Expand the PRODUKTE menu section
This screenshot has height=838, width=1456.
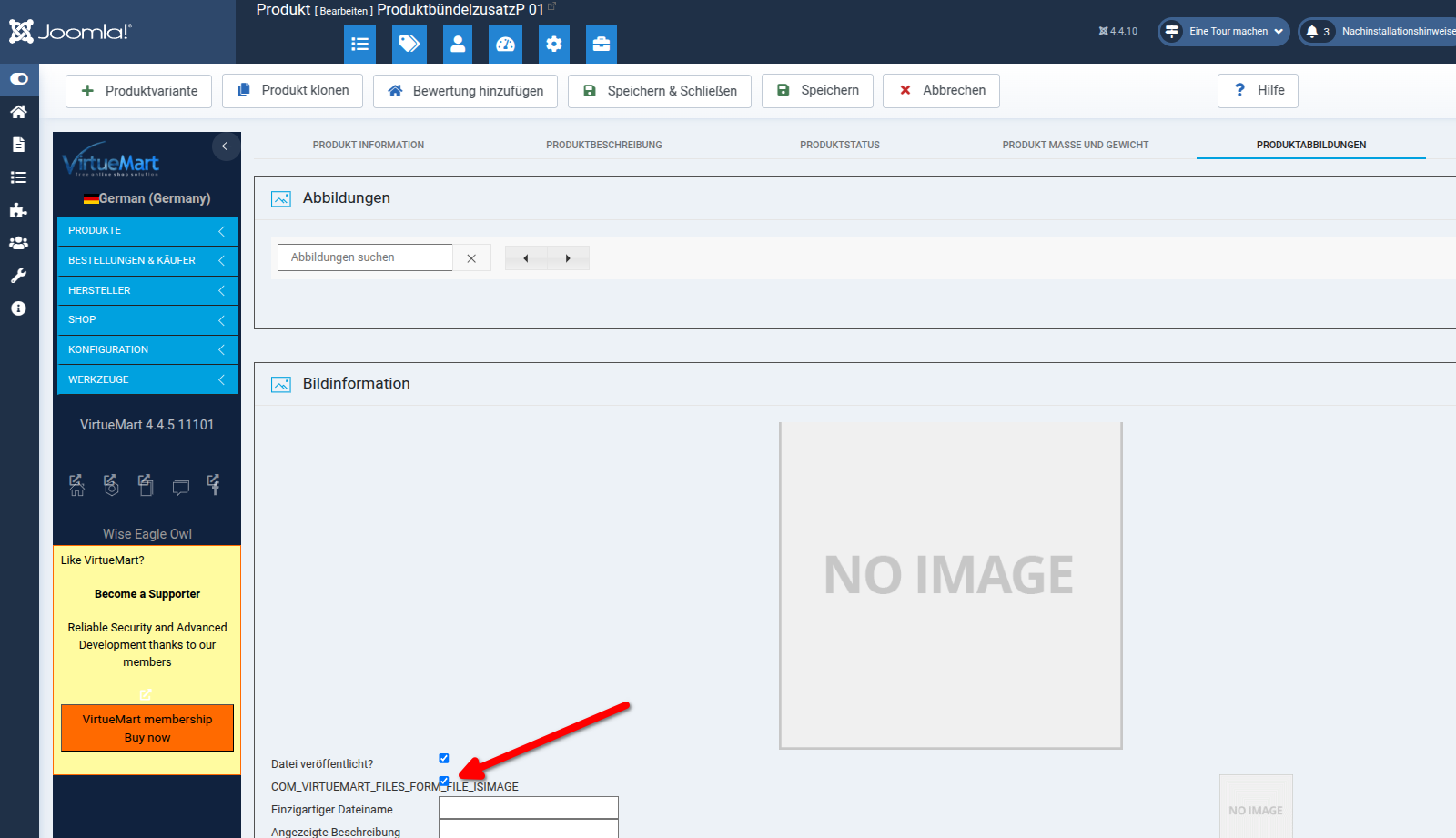click(x=147, y=231)
